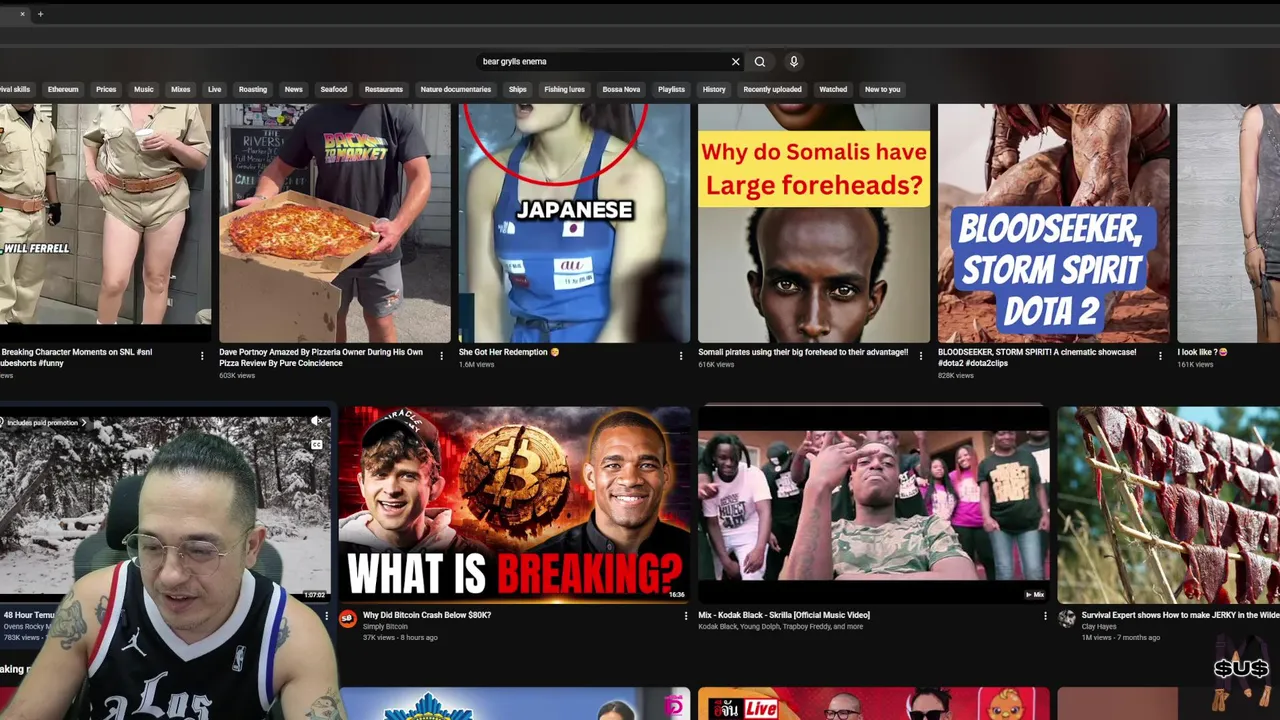Open Dave Portnoy Amazed By Pizzeria title
1280x720 pixels.
click(321, 358)
